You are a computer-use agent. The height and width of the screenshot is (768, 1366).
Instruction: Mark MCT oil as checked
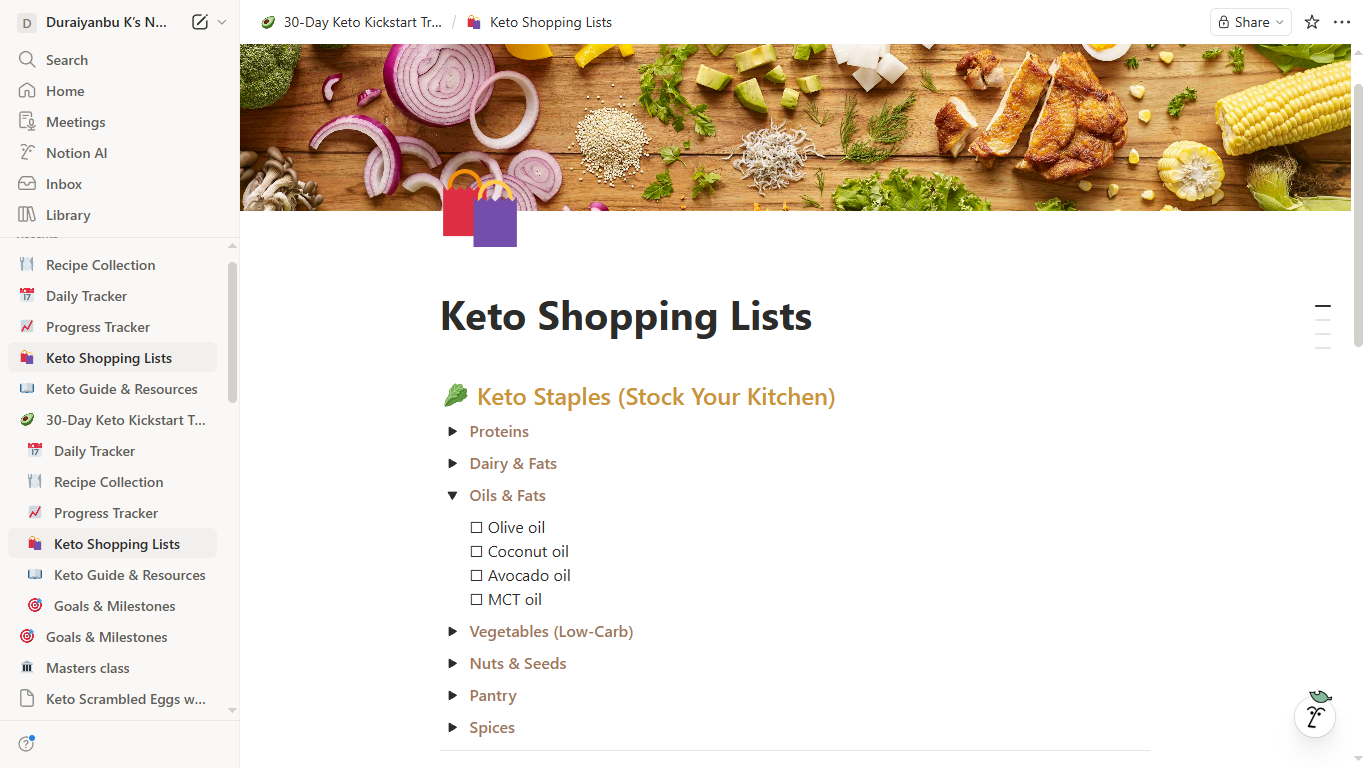tap(476, 600)
